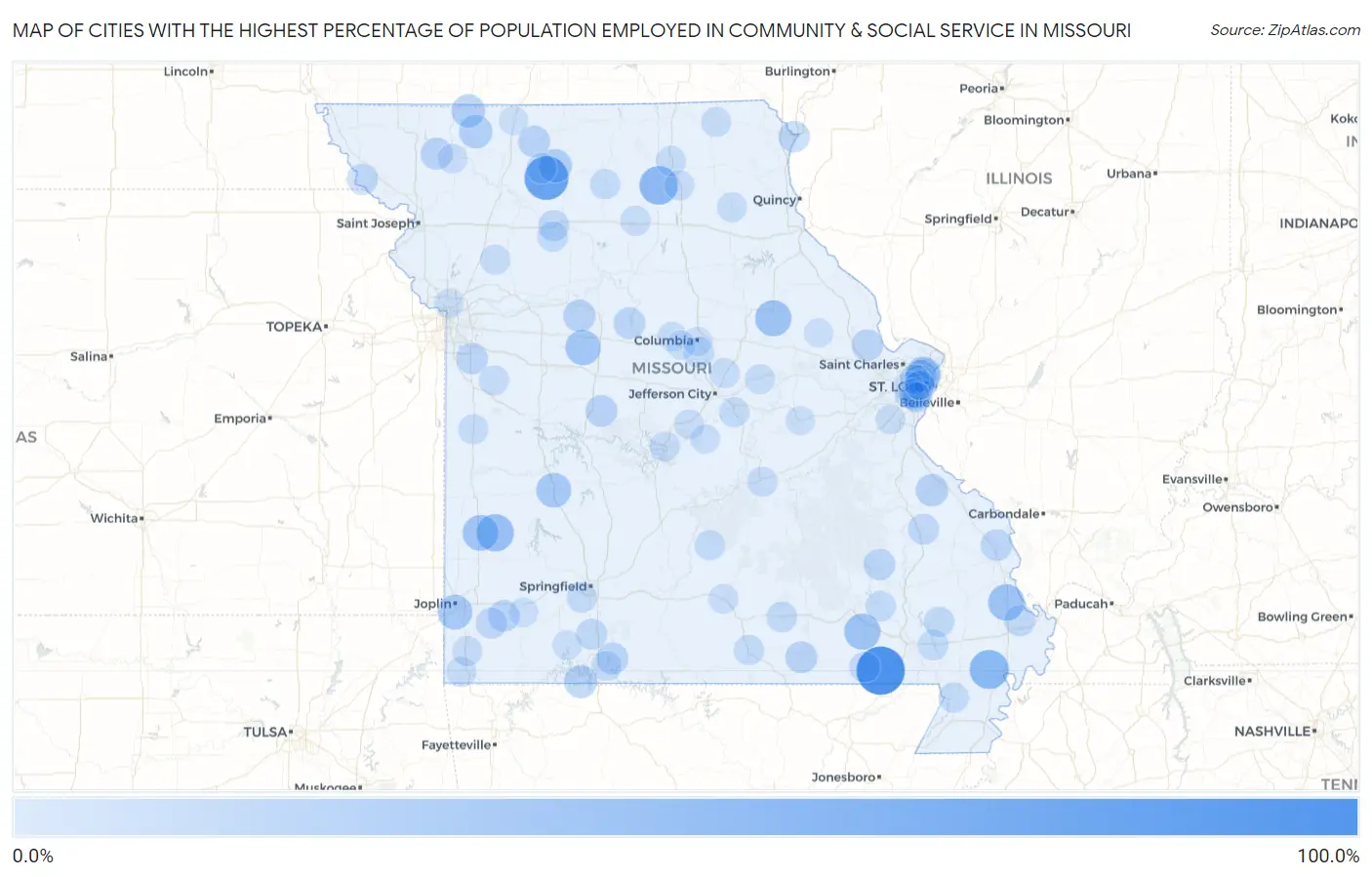
Task: Click the Peoria label
Action: pos(979,89)
